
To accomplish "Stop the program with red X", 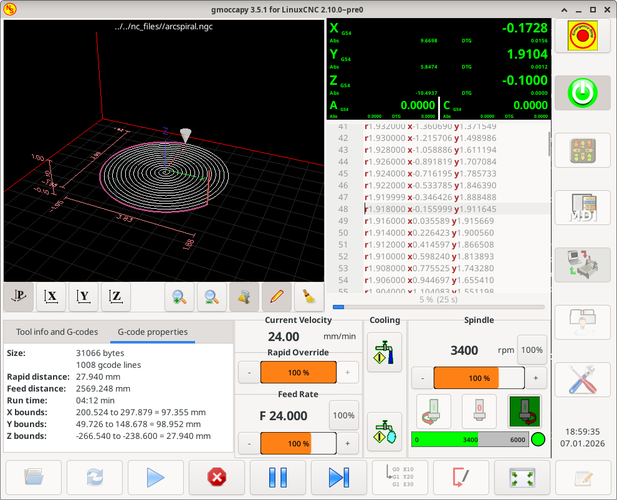I will click(216, 476).
